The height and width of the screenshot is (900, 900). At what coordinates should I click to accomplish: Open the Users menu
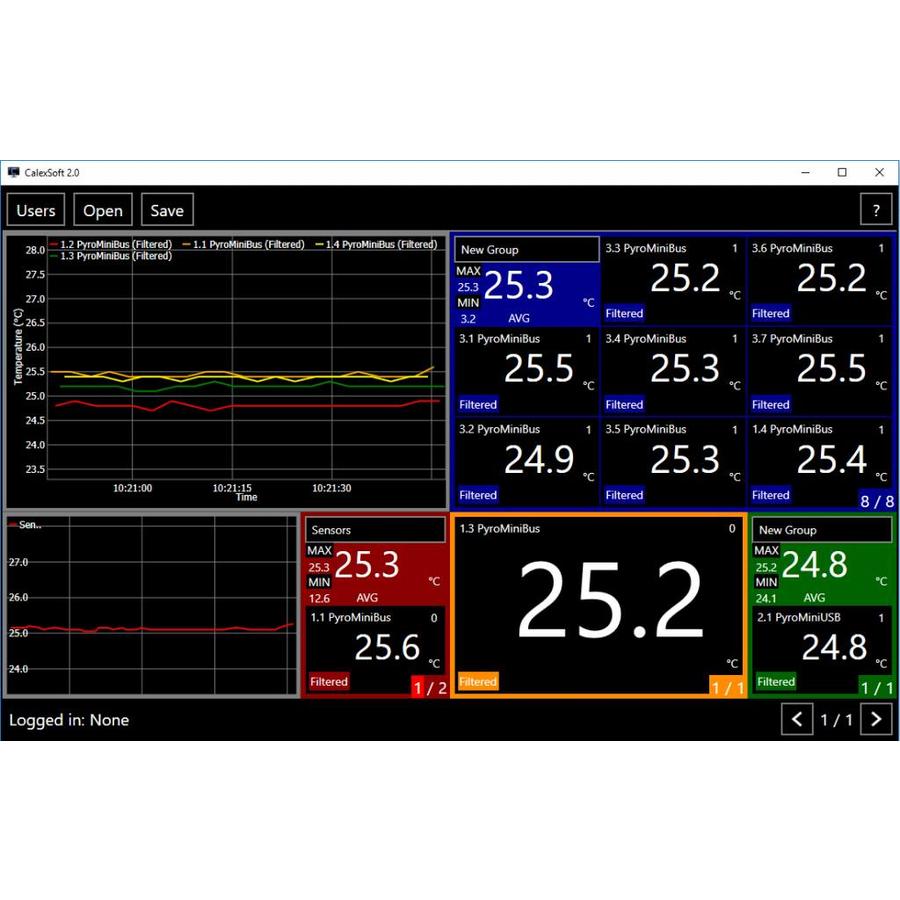coord(36,210)
